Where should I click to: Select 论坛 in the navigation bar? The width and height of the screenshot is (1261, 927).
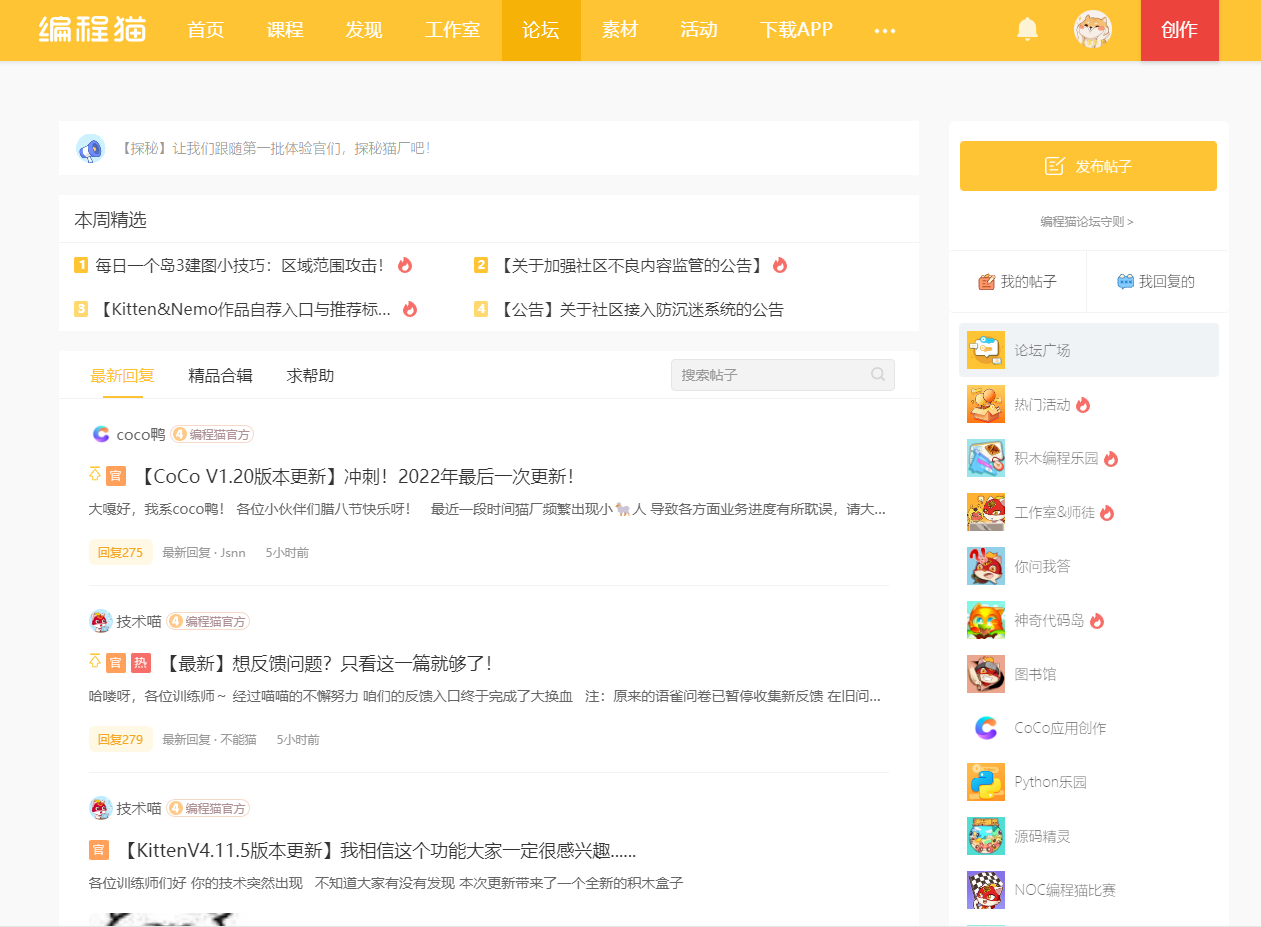(541, 30)
